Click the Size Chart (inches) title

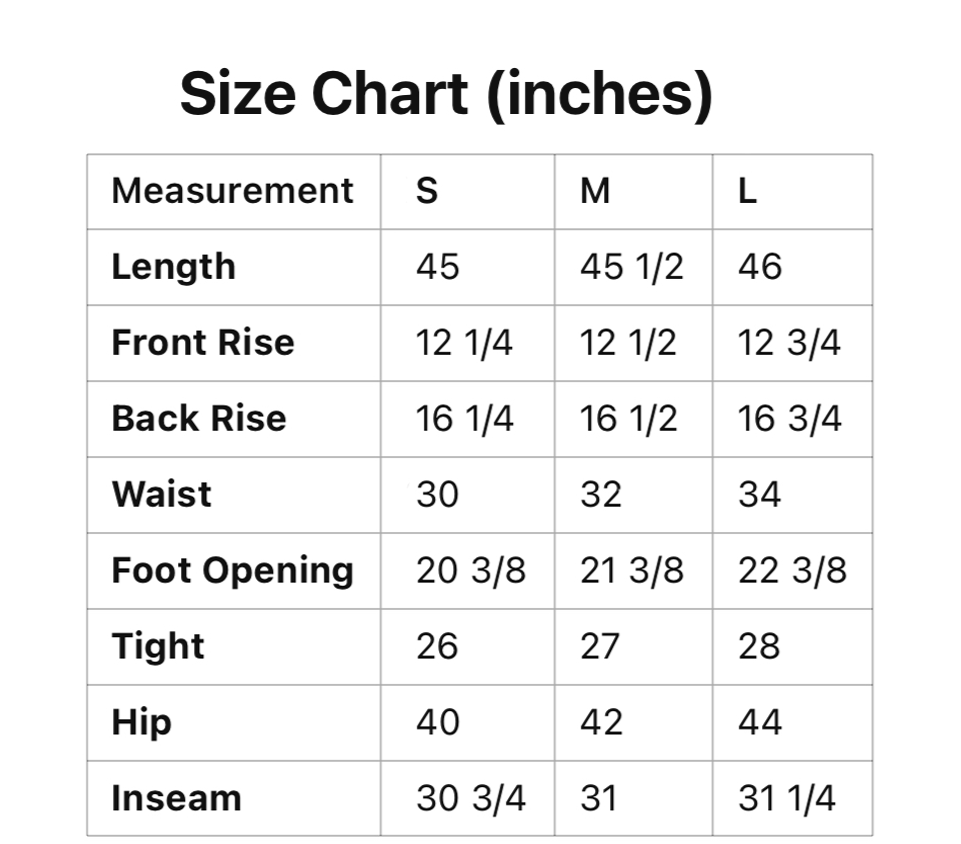point(446,94)
